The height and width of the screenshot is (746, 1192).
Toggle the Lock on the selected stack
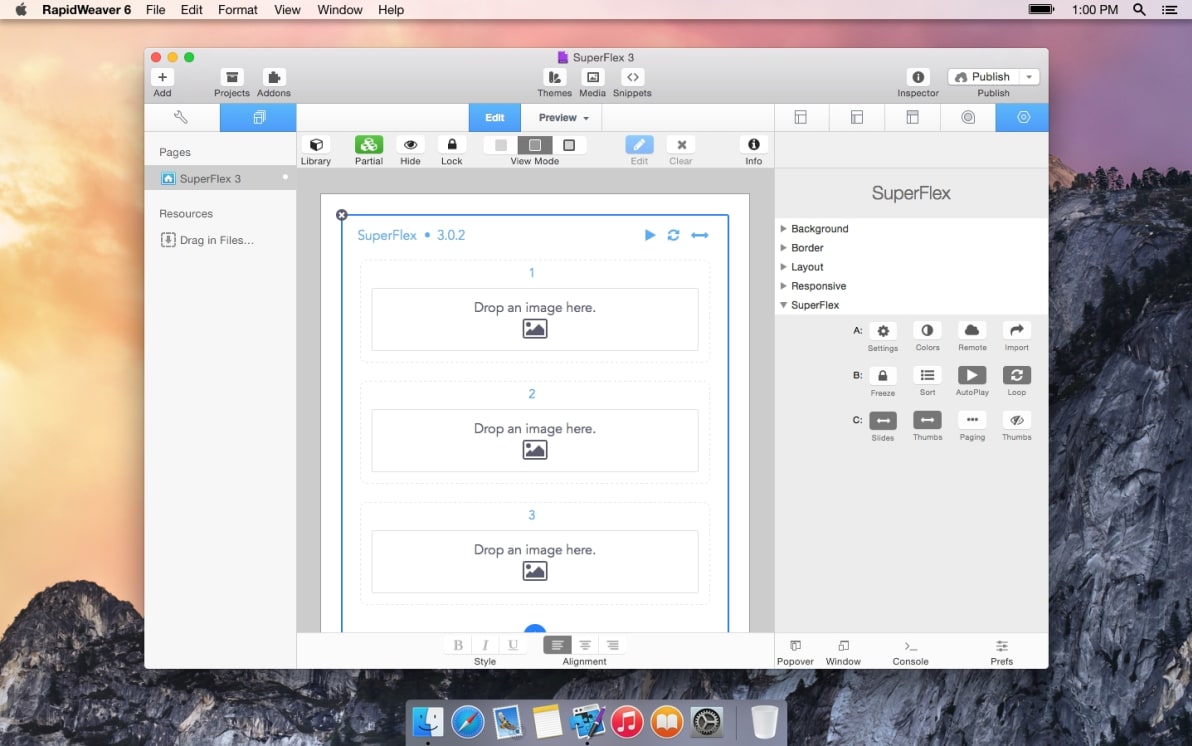click(x=452, y=144)
